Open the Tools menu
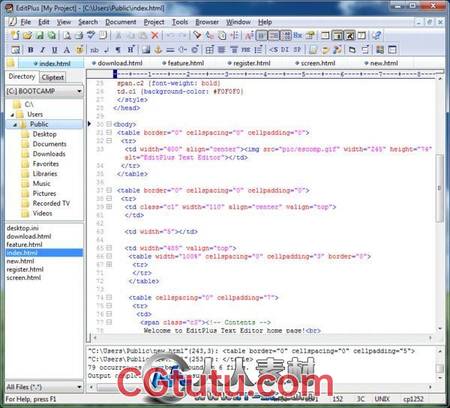This screenshot has height=408, width=450. pos(180,22)
